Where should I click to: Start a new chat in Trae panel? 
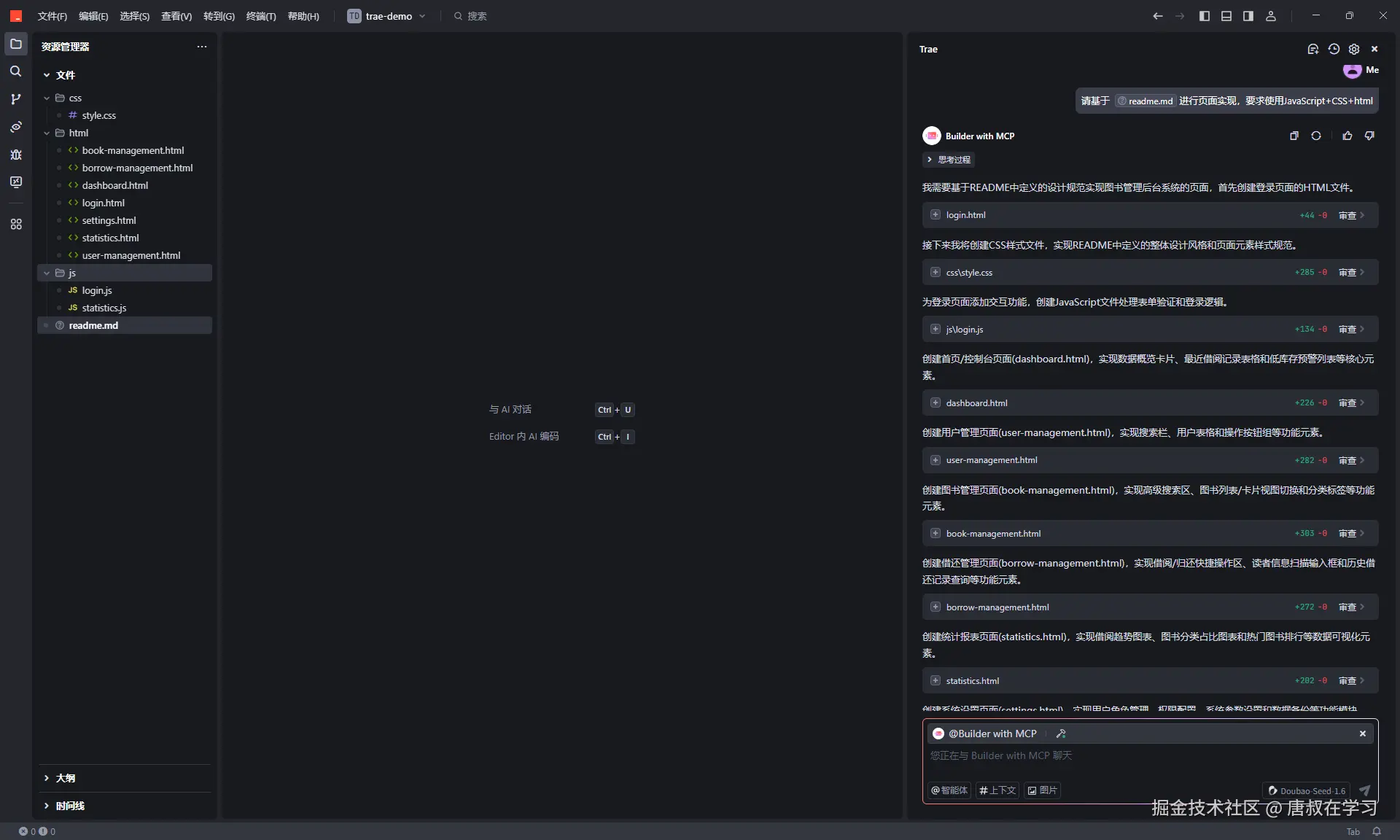(x=1313, y=49)
